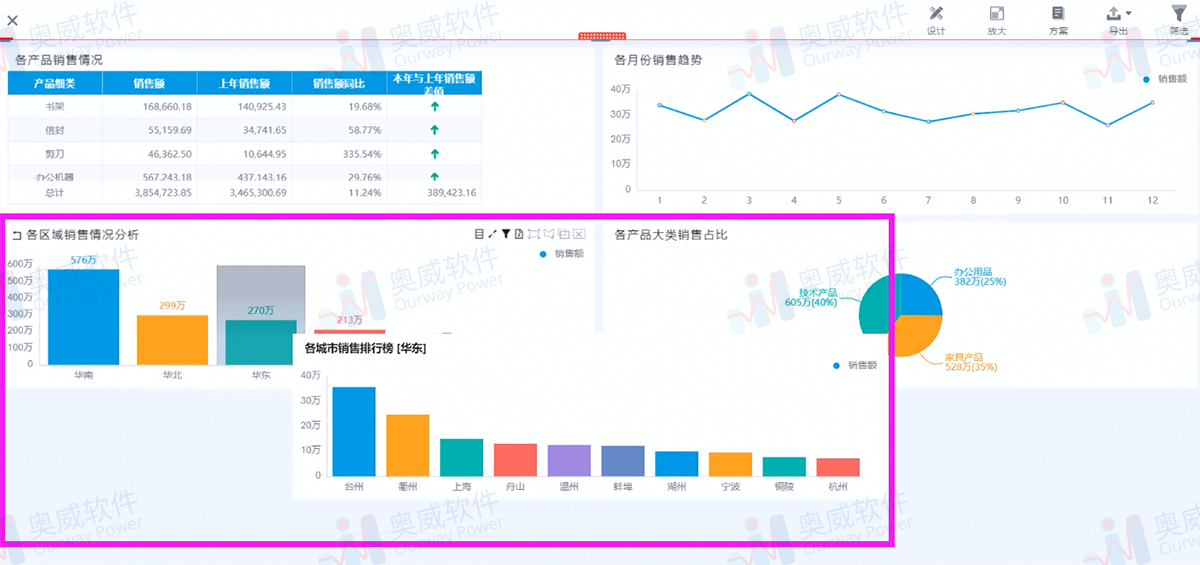1200x565 pixels.
Task: Click the 上海 bar in city ranking popup
Action: click(462, 457)
